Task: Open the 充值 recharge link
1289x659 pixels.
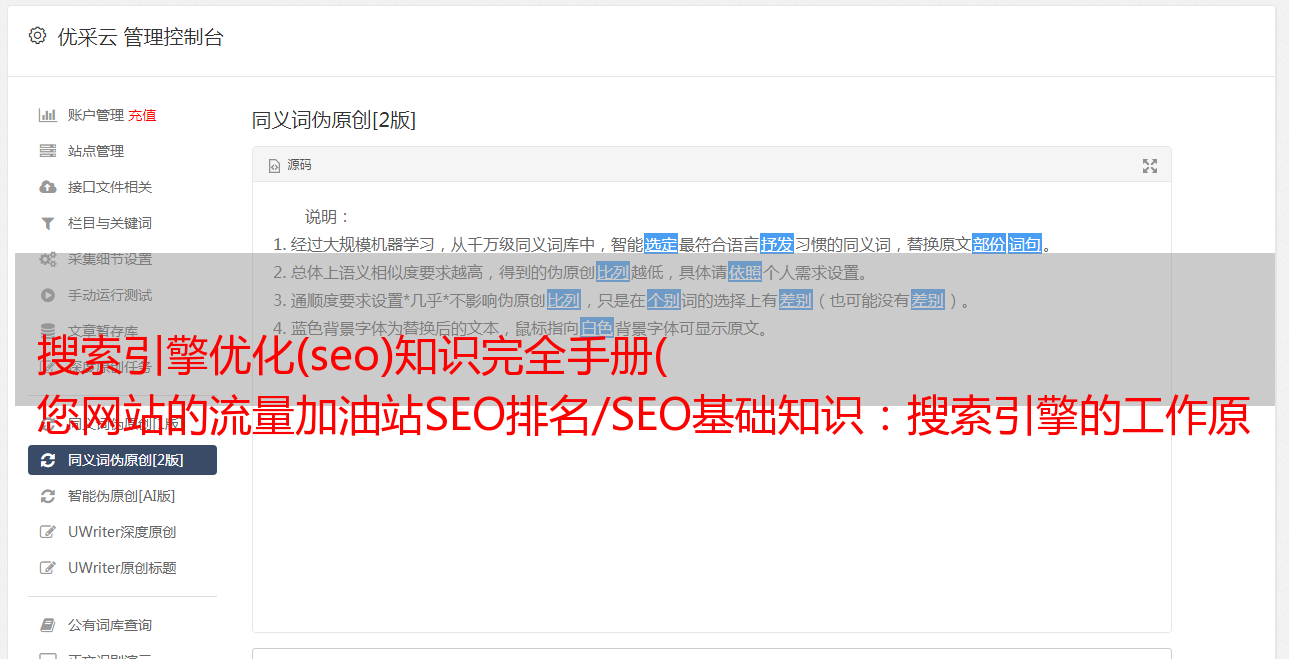Action: click(142, 115)
